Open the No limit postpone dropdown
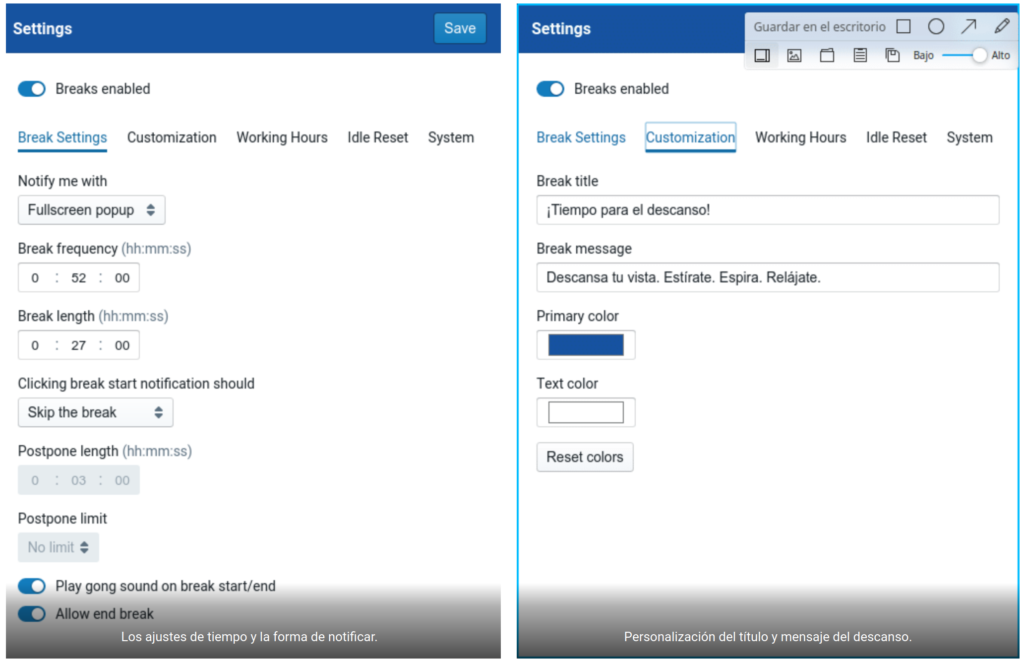Image resolution: width=1024 pixels, height=663 pixels. (58, 547)
